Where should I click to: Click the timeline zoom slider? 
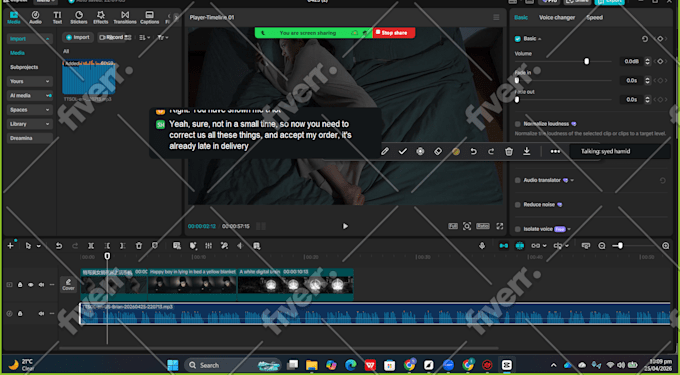621,246
